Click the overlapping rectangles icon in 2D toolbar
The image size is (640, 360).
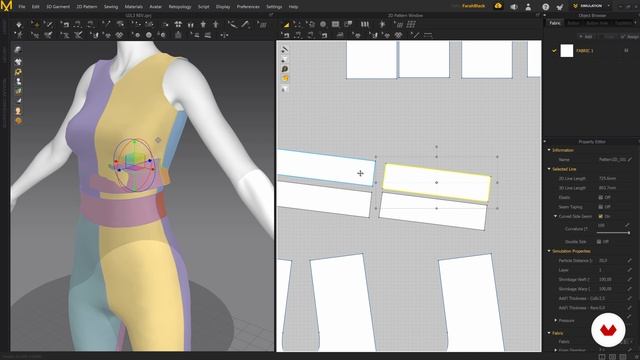coord(348,24)
